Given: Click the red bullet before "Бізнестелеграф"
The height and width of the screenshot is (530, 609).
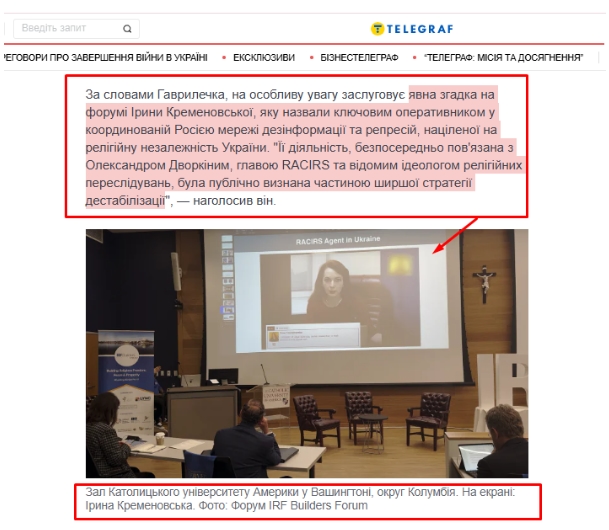Looking at the screenshot, I should coord(311,58).
